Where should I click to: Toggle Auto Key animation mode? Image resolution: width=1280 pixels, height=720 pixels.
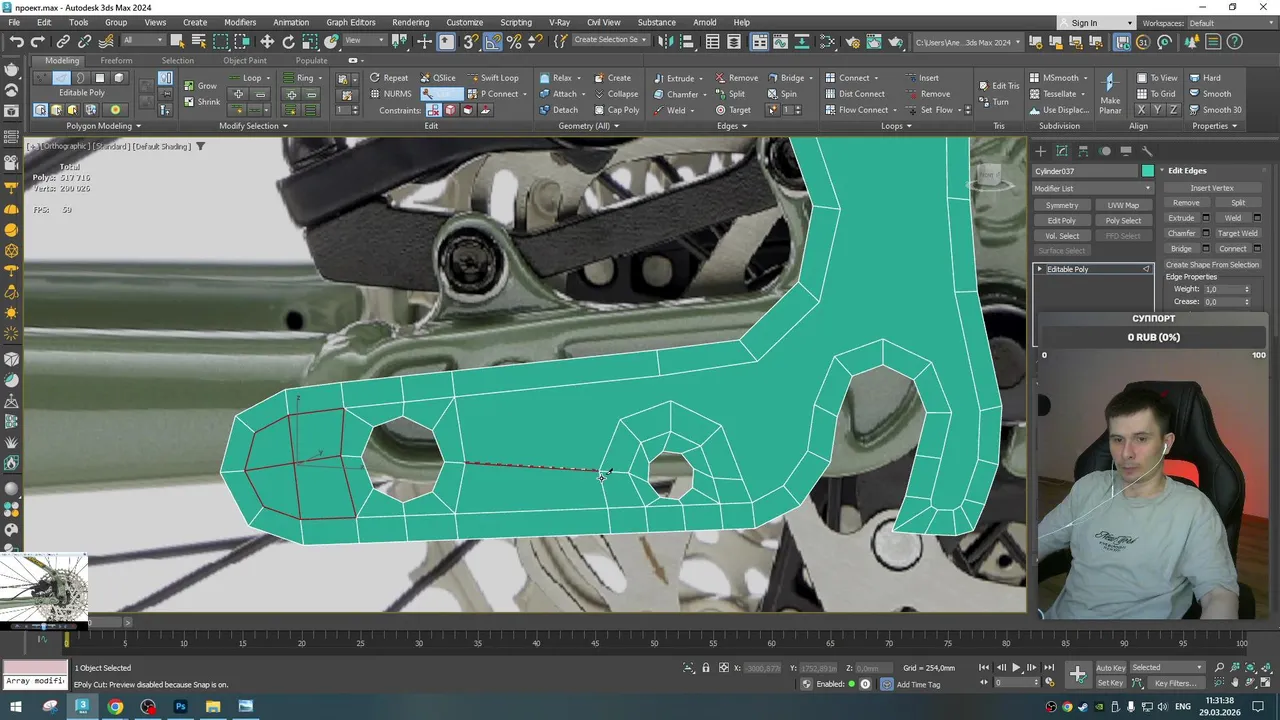pos(1110,668)
